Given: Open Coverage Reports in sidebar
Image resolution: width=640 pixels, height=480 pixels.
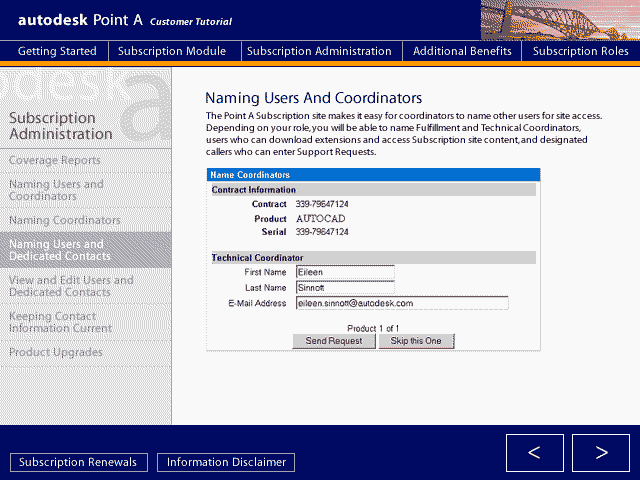Looking at the screenshot, I should click(55, 160).
